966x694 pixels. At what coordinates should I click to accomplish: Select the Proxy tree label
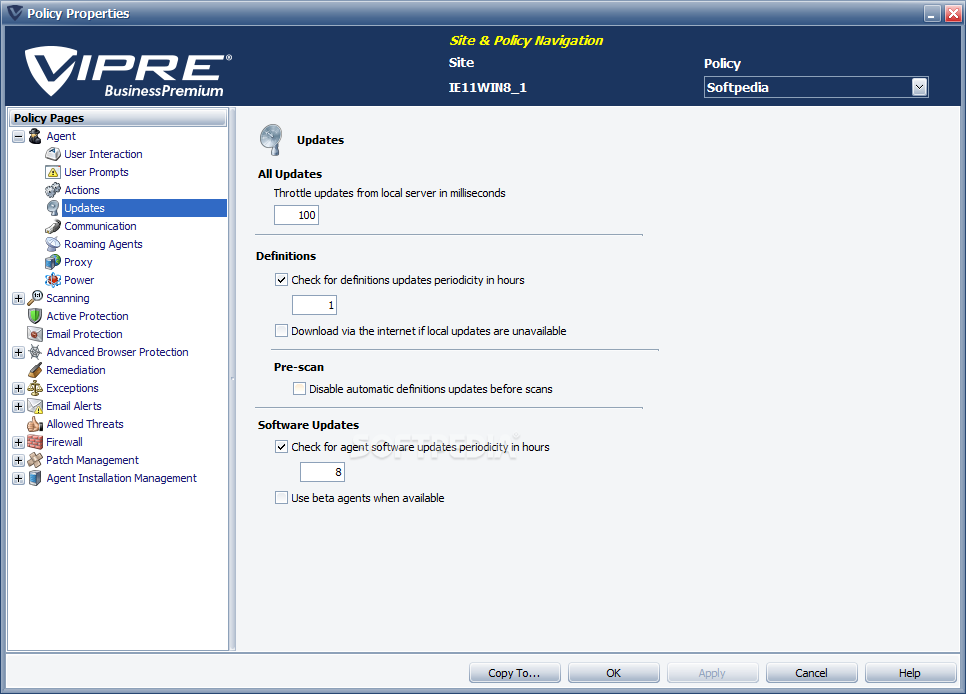[x=78, y=262]
